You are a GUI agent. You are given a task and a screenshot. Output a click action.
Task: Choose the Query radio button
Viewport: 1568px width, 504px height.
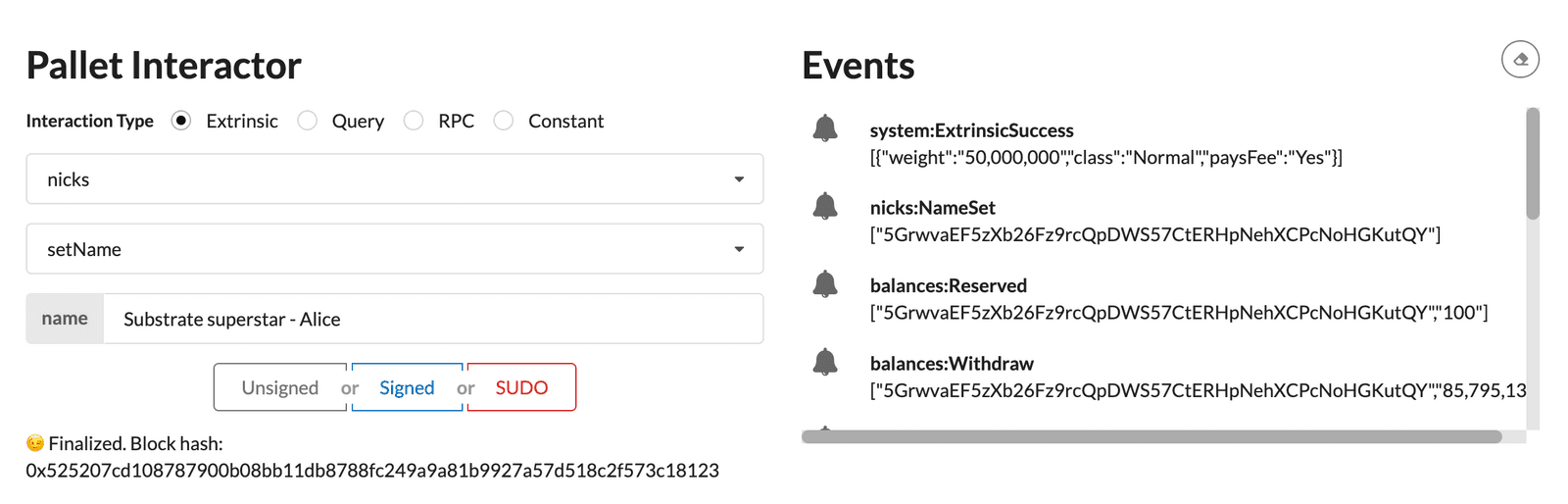click(308, 121)
